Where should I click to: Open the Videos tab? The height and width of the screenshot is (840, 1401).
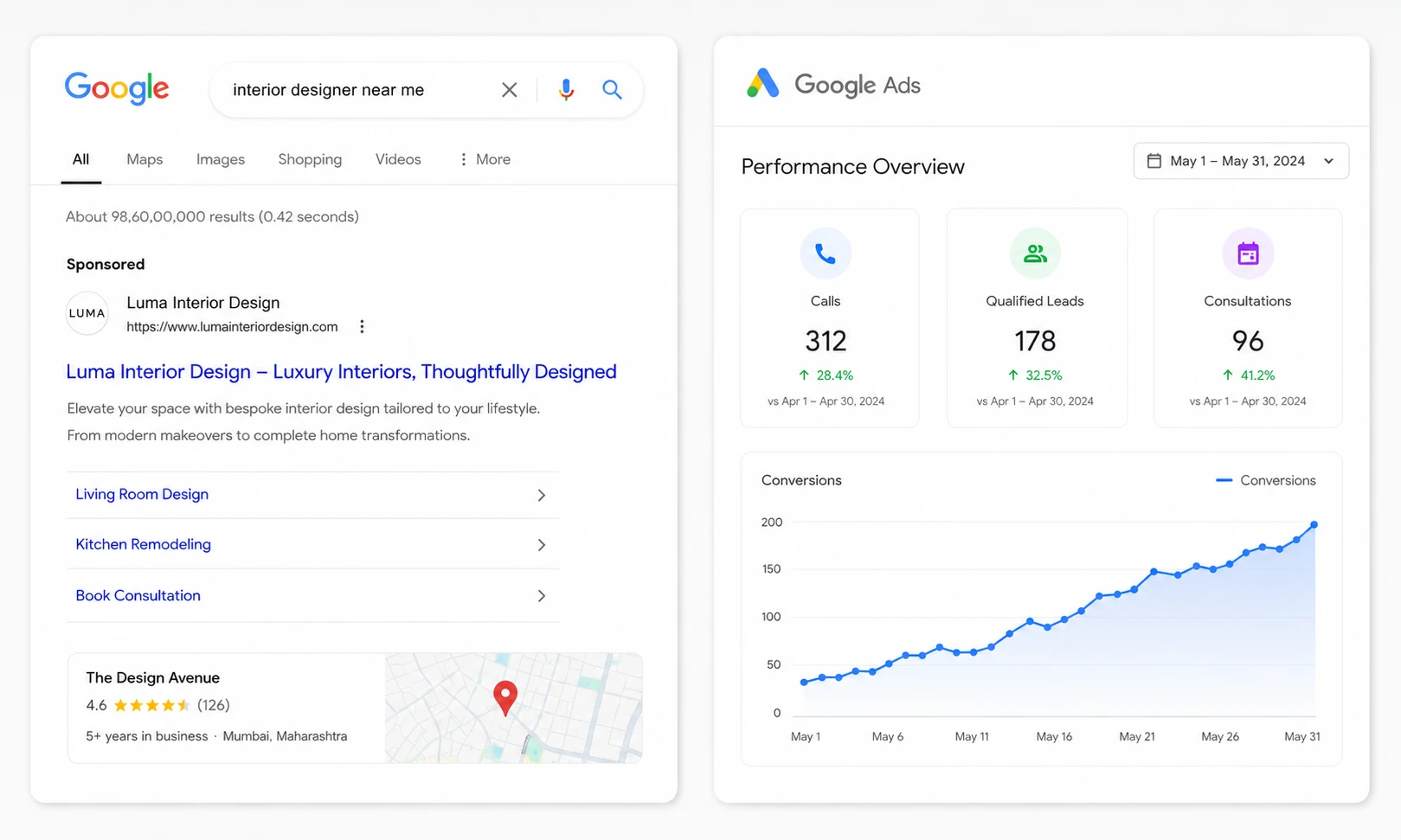(398, 159)
